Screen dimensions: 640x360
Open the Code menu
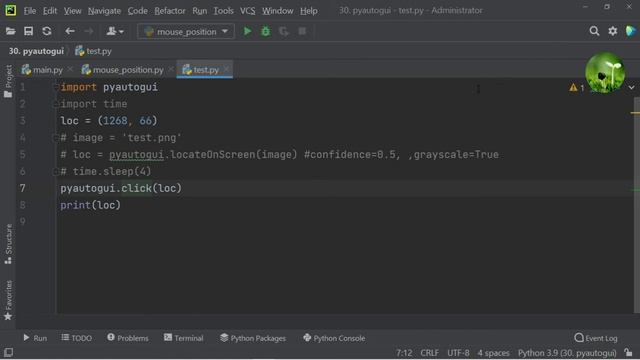pyautogui.click(x=138, y=11)
